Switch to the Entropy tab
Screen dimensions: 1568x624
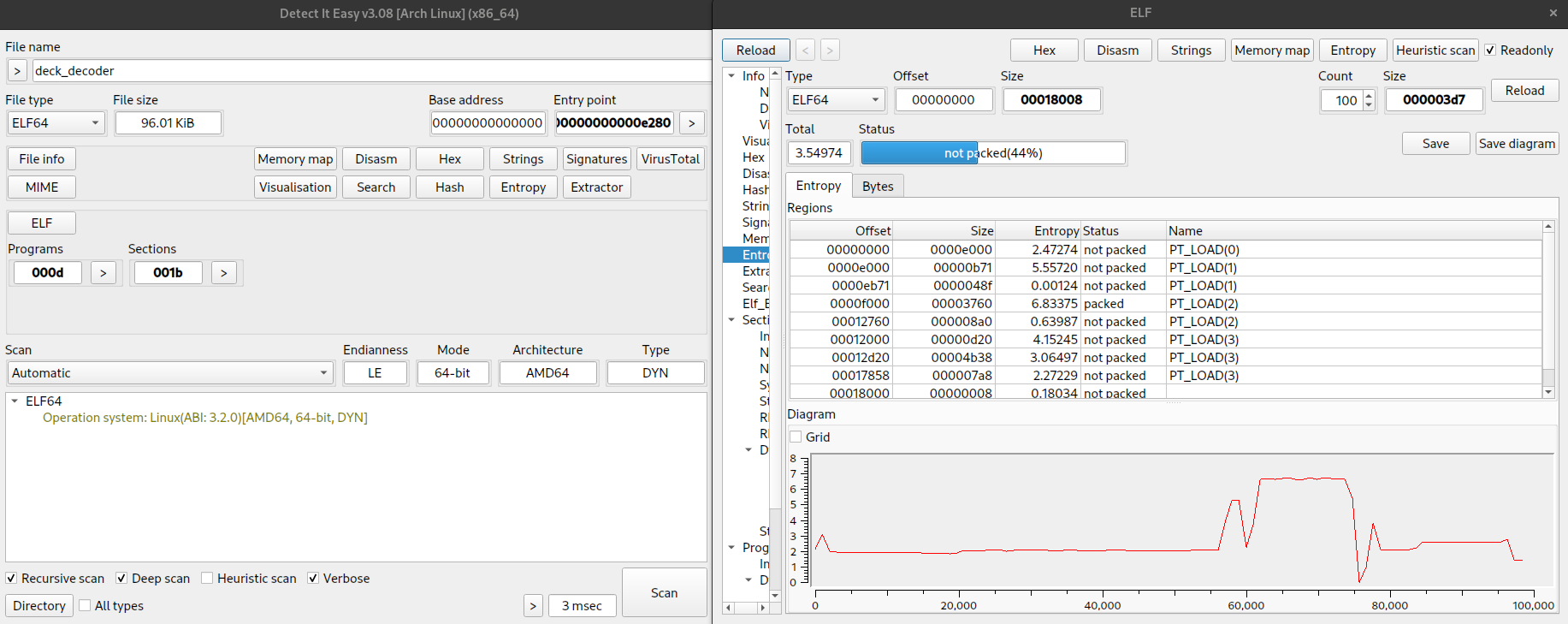click(x=819, y=186)
